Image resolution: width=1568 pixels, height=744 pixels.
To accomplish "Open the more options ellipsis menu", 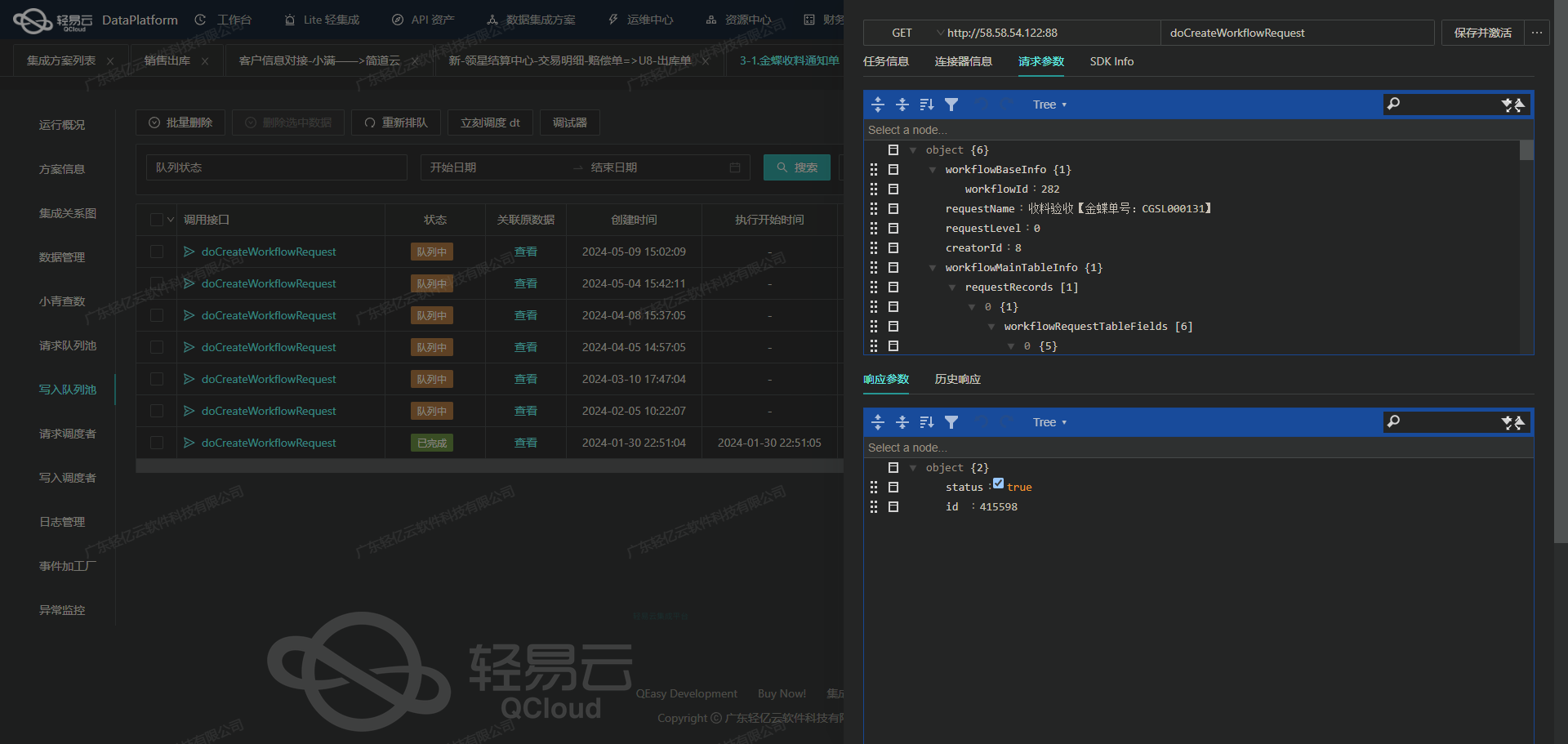I will click(x=1537, y=33).
